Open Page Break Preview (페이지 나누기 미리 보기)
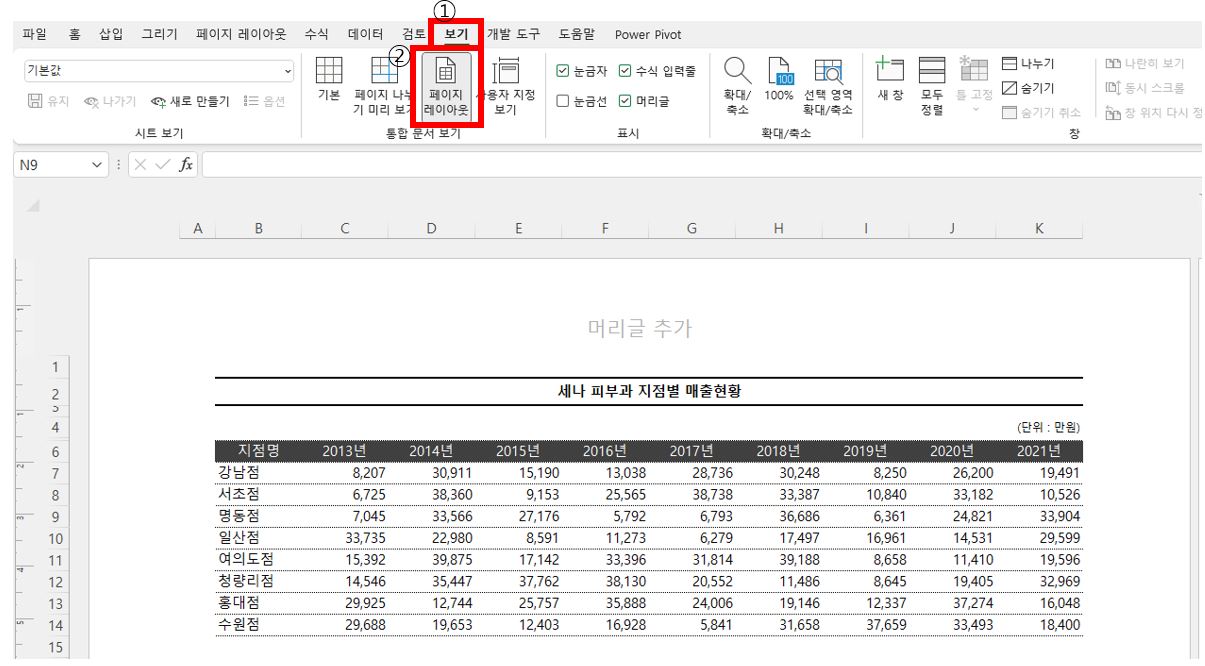The image size is (1205, 666). [x=384, y=84]
